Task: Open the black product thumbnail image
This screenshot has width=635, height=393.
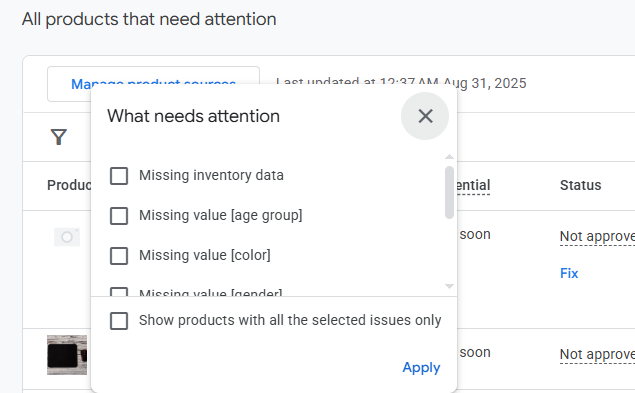Action: pos(67,355)
